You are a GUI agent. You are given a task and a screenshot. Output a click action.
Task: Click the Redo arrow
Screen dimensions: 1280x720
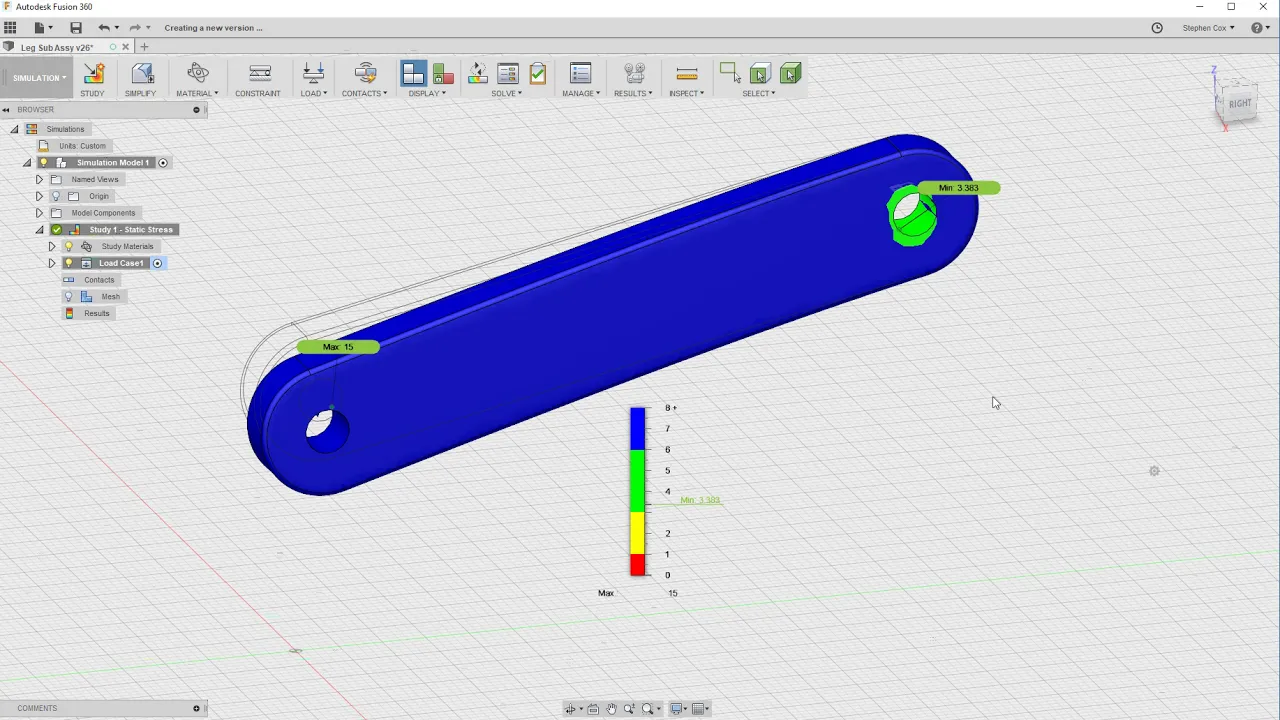pyautogui.click(x=135, y=28)
